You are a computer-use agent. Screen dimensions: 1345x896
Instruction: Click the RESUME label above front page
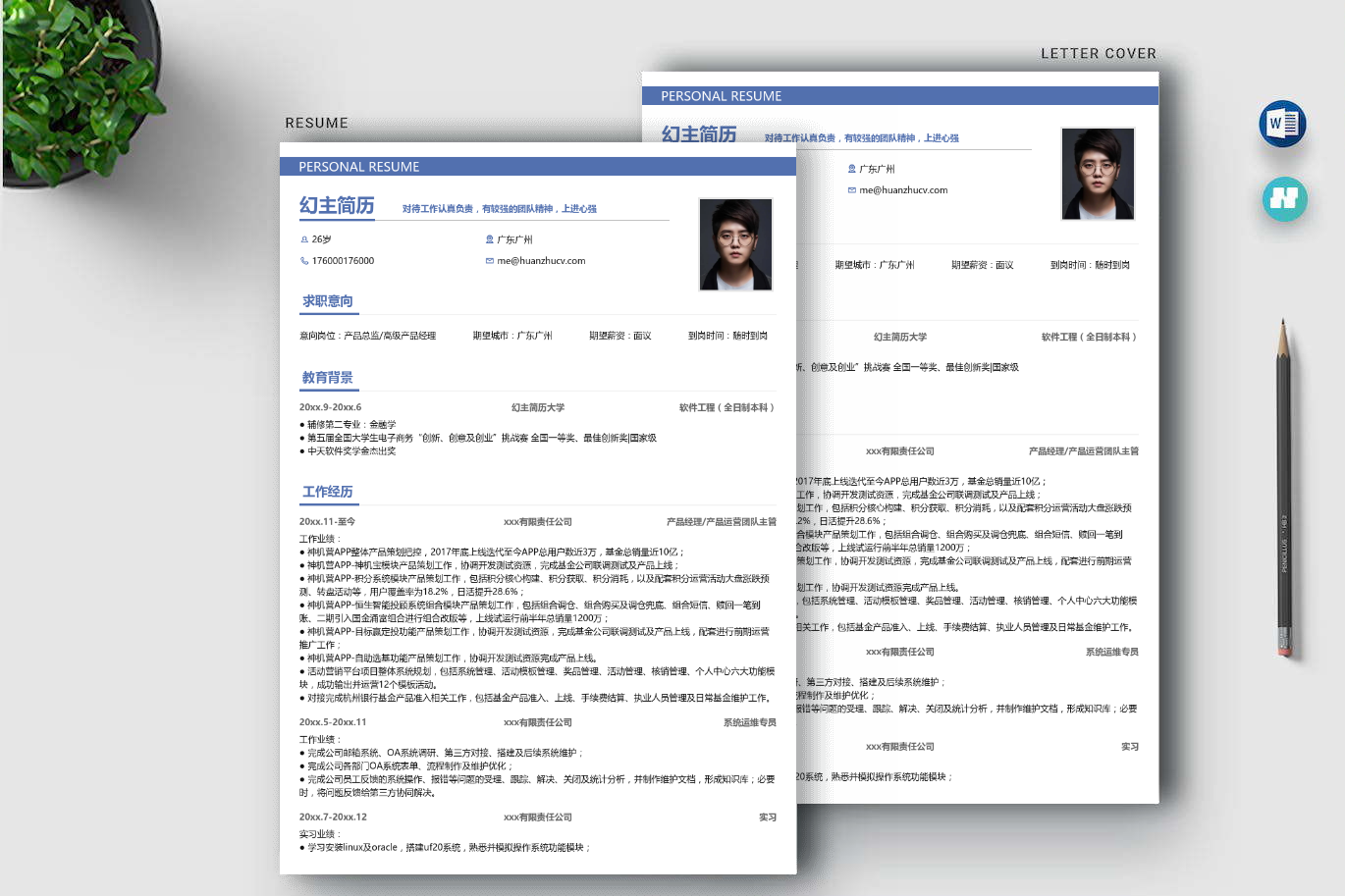tap(316, 124)
